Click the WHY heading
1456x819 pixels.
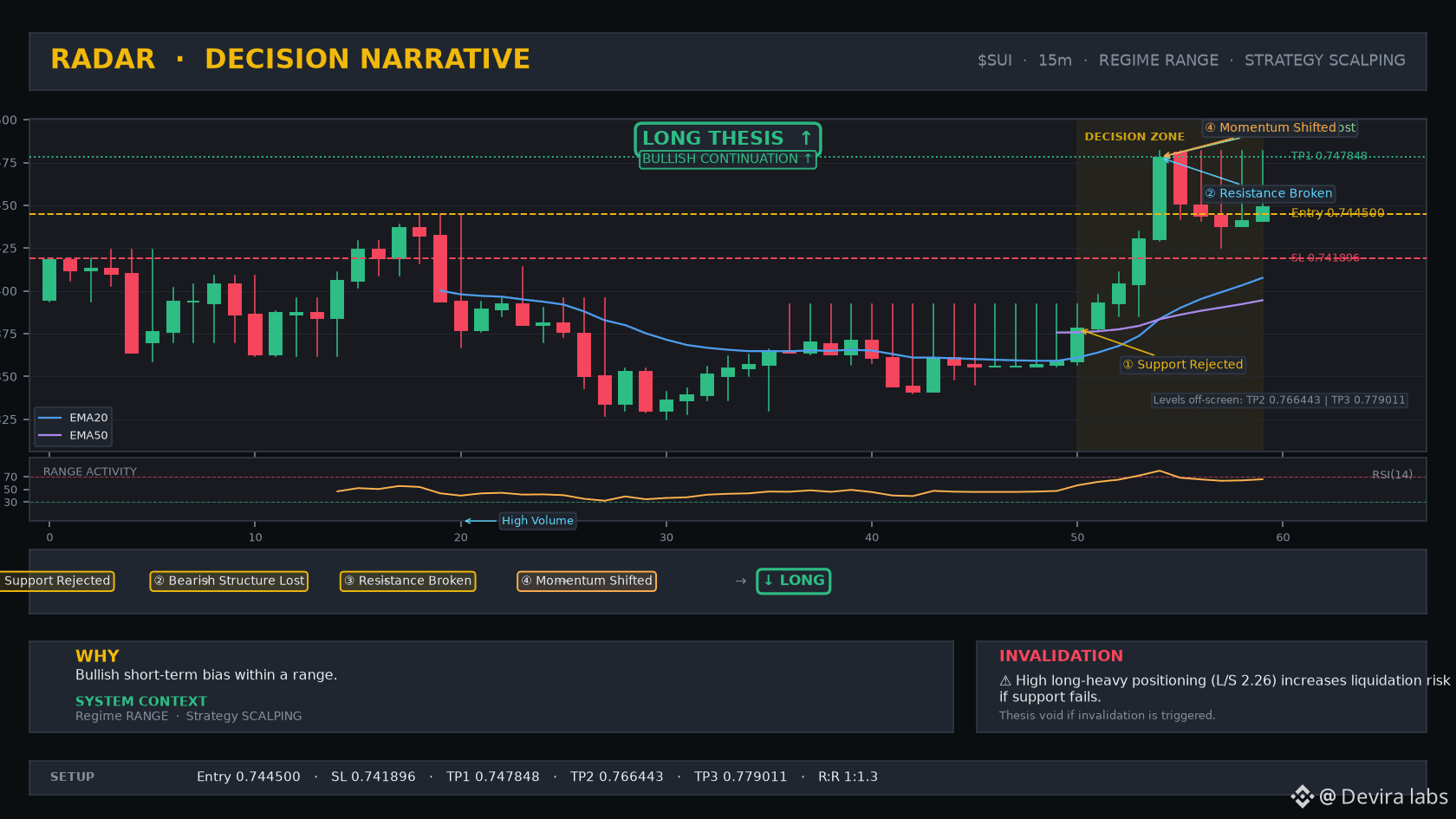pos(97,656)
